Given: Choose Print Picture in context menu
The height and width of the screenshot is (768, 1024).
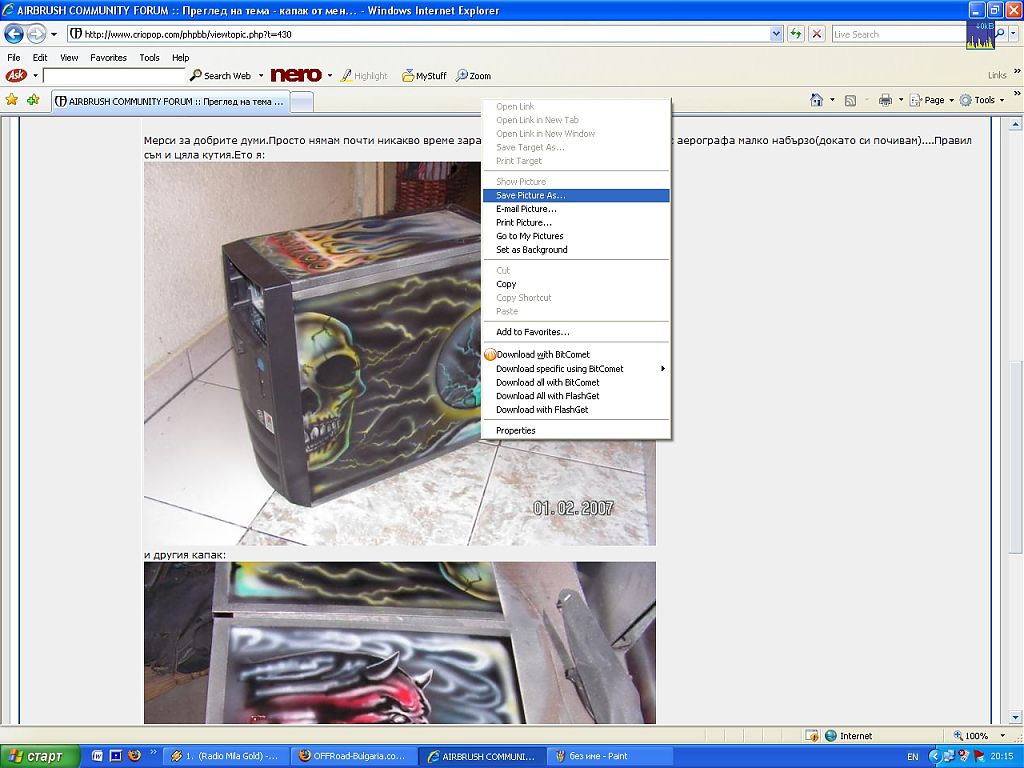Looking at the screenshot, I should pos(576,223).
